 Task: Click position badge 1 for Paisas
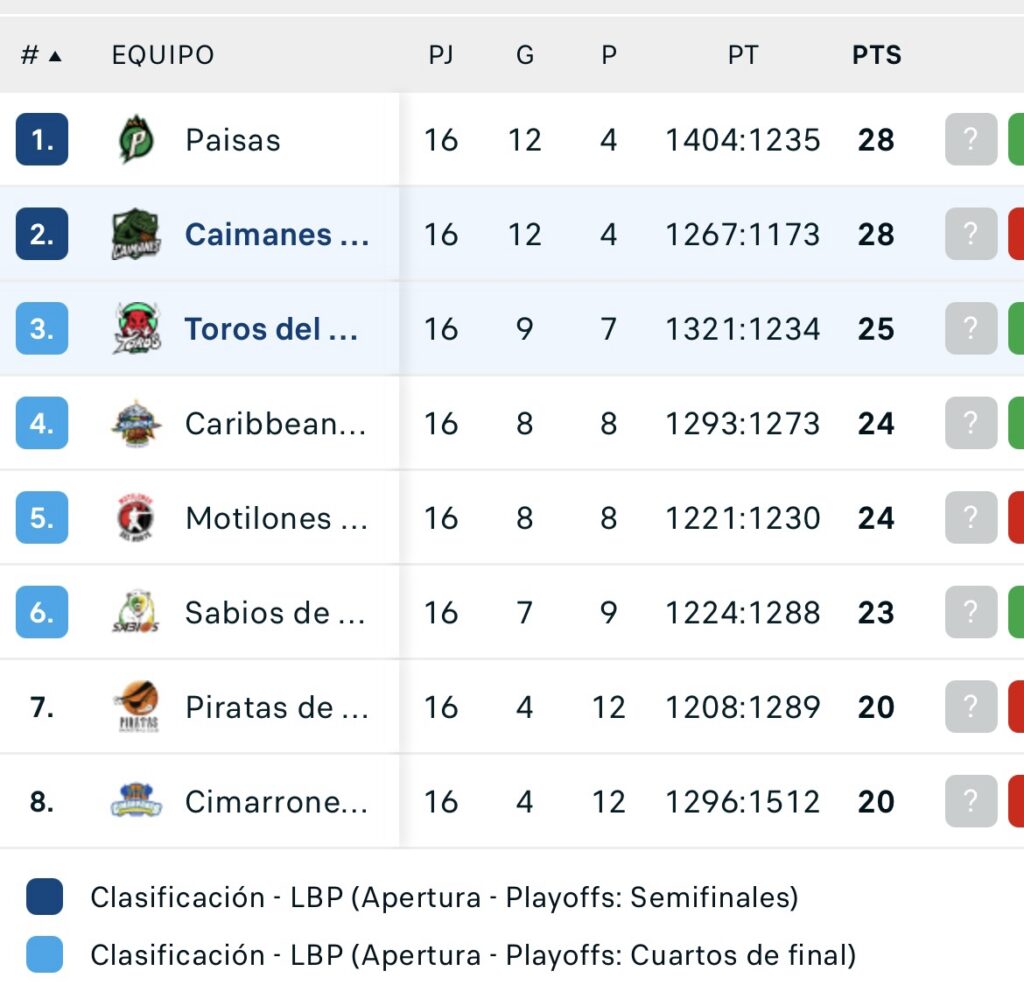42,140
